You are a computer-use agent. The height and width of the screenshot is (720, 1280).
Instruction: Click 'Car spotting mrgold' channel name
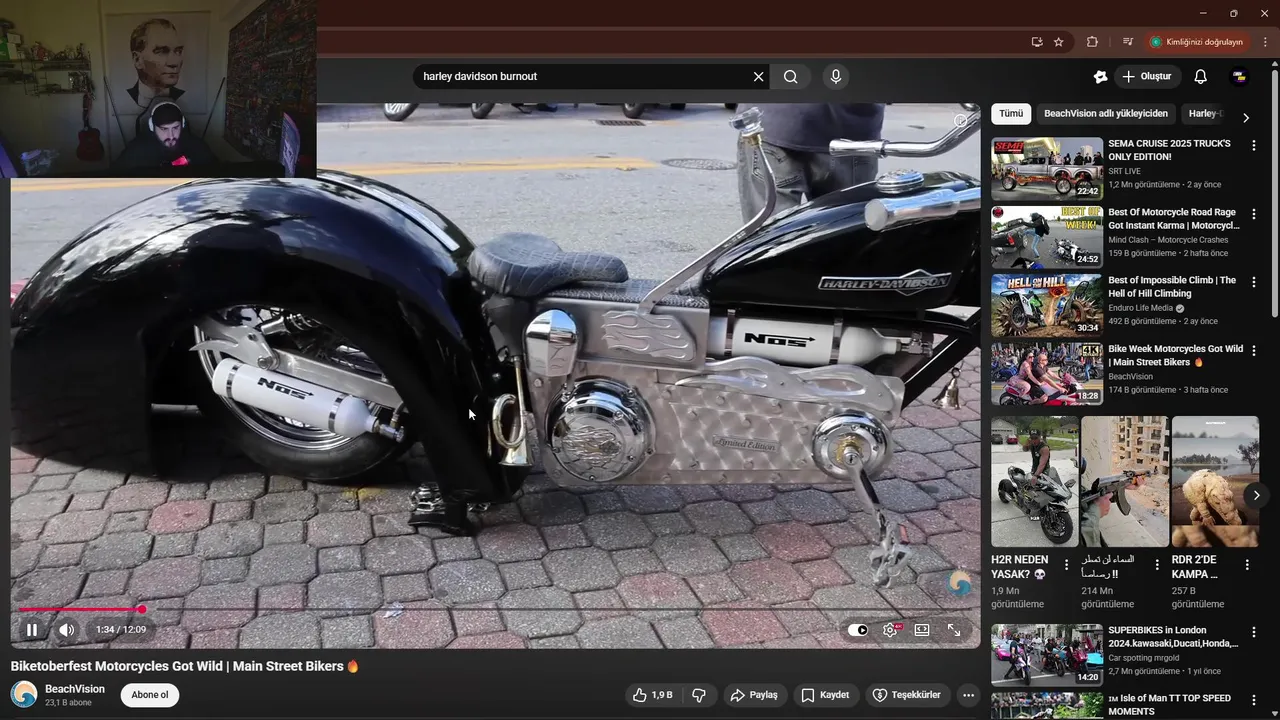coord(1144,658)
